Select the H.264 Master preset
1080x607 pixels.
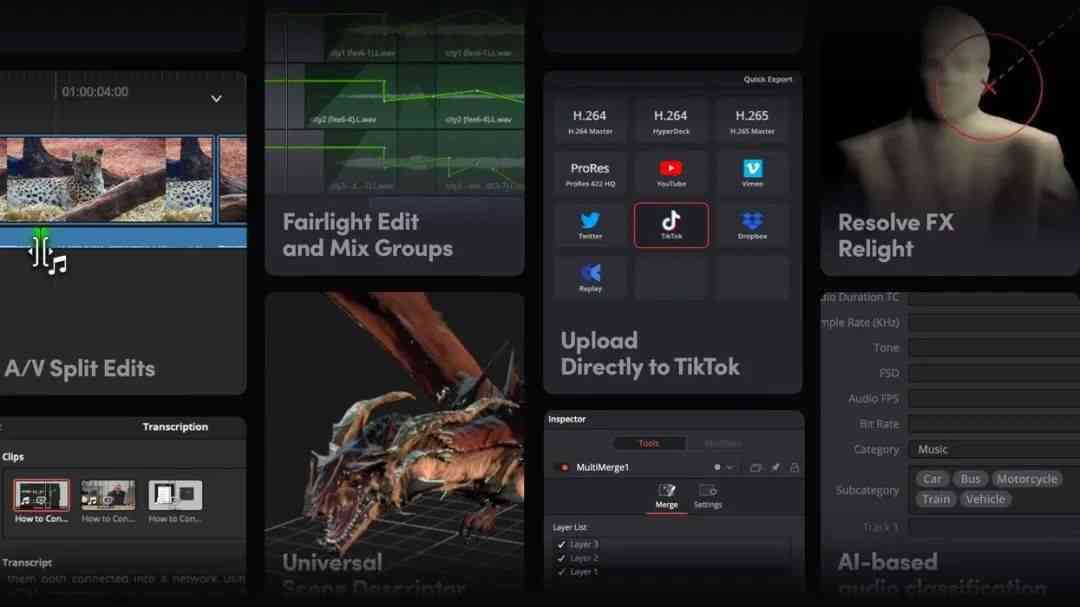pos(590,121)
